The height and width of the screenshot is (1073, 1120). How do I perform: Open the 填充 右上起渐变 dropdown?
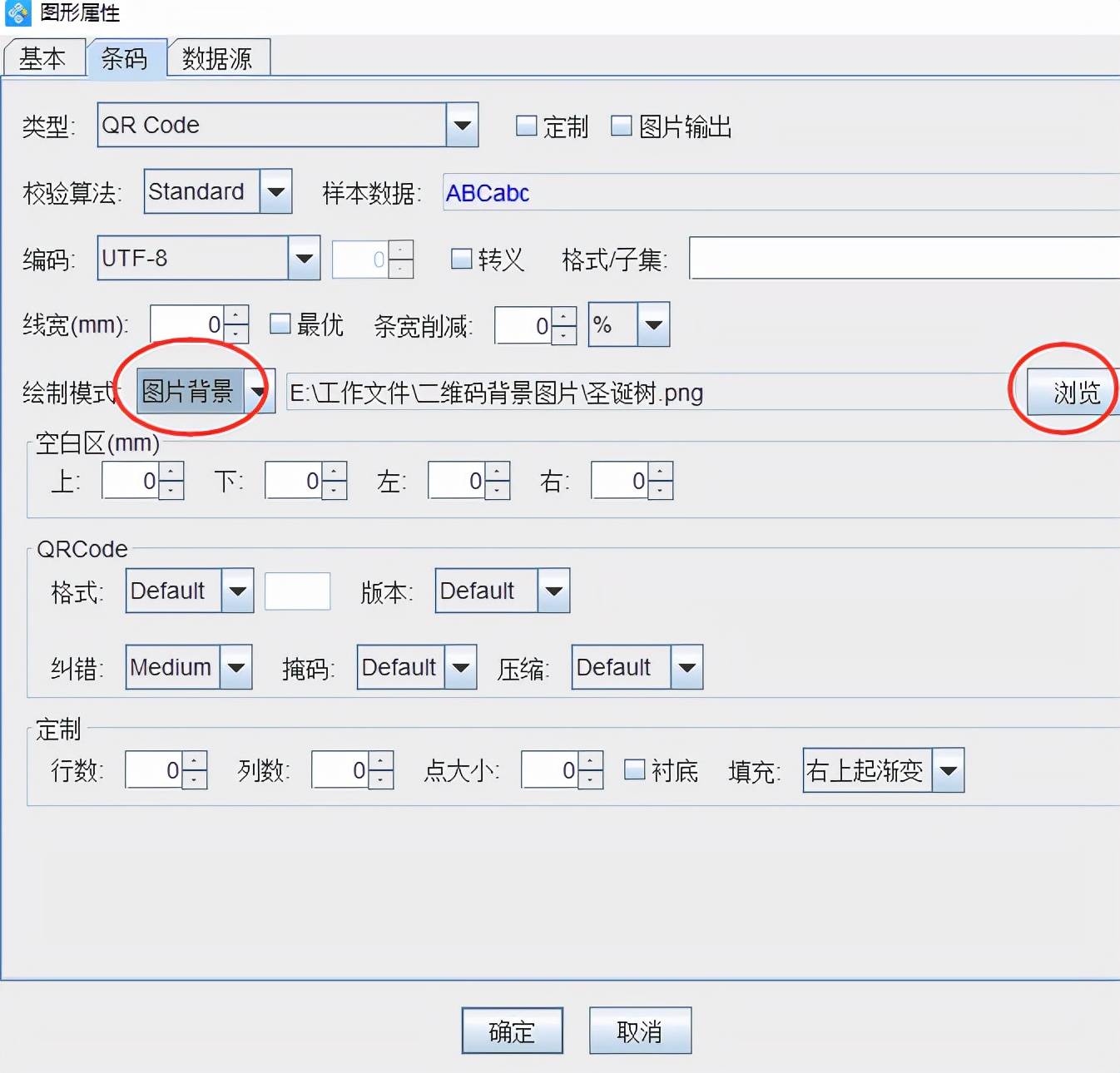[948, 771]
